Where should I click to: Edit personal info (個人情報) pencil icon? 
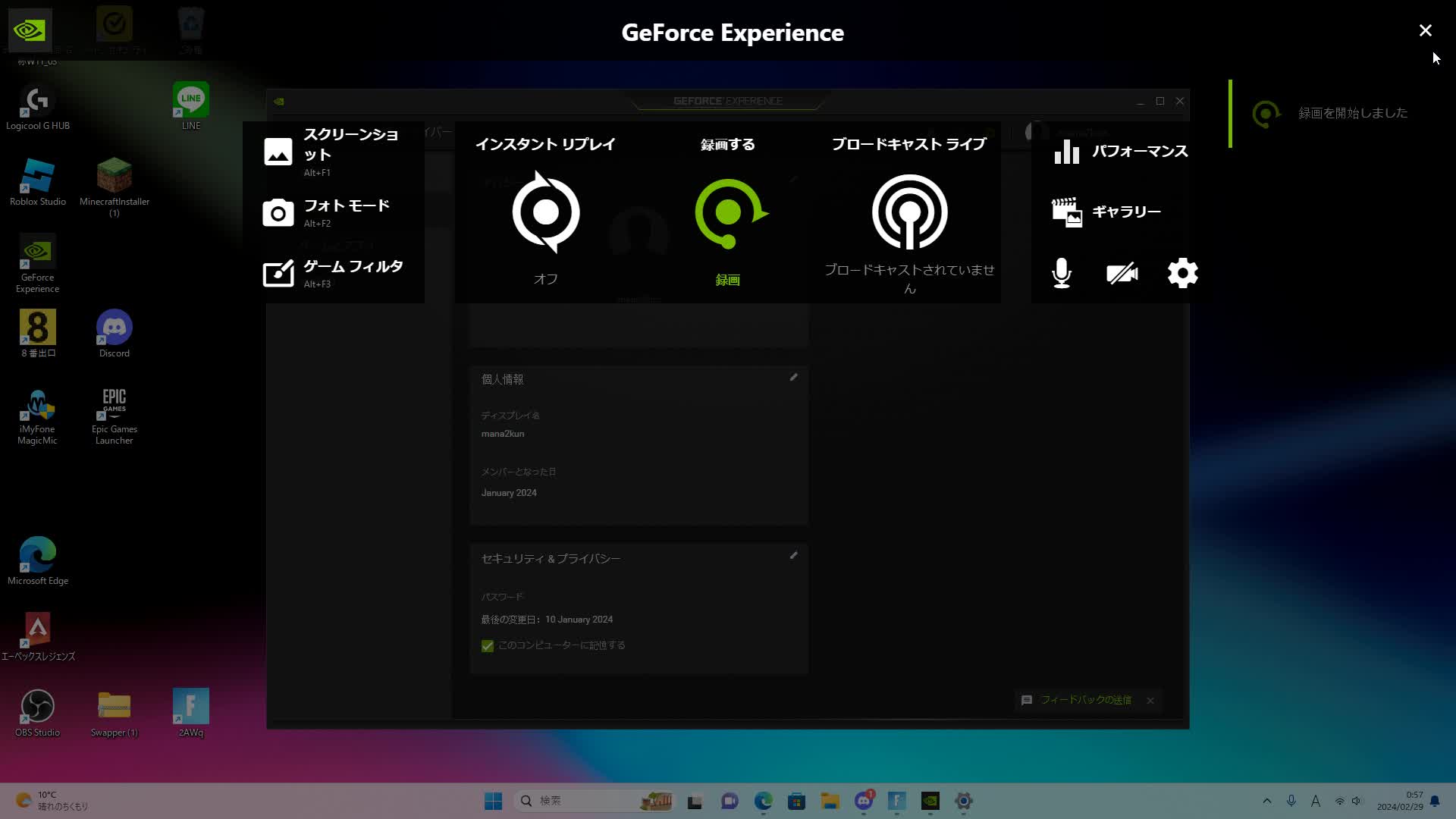(x=793, y=377)
